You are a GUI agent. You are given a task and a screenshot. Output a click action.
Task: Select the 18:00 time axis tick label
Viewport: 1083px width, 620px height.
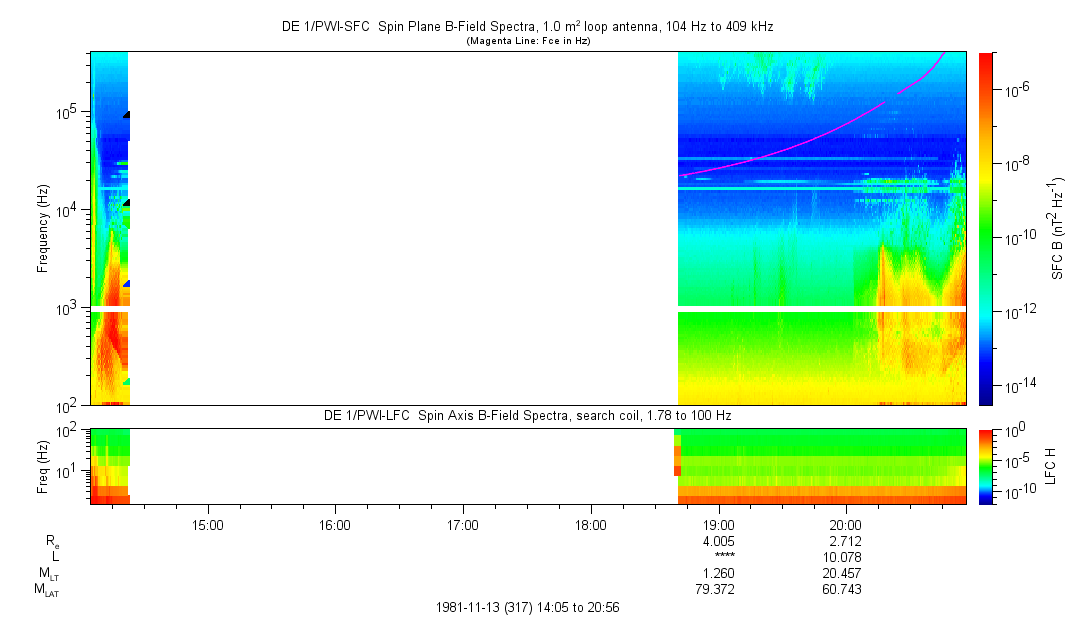click(591, 523)
